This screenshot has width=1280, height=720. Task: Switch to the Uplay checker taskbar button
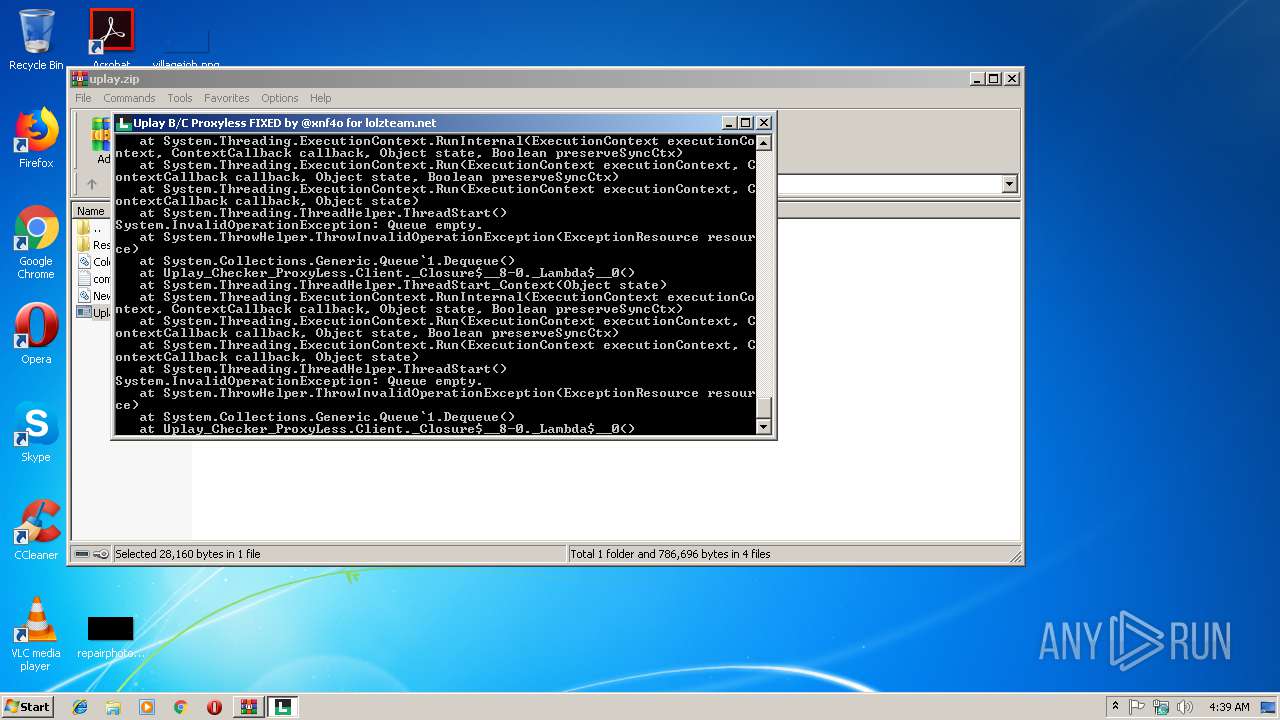point(283,707)
